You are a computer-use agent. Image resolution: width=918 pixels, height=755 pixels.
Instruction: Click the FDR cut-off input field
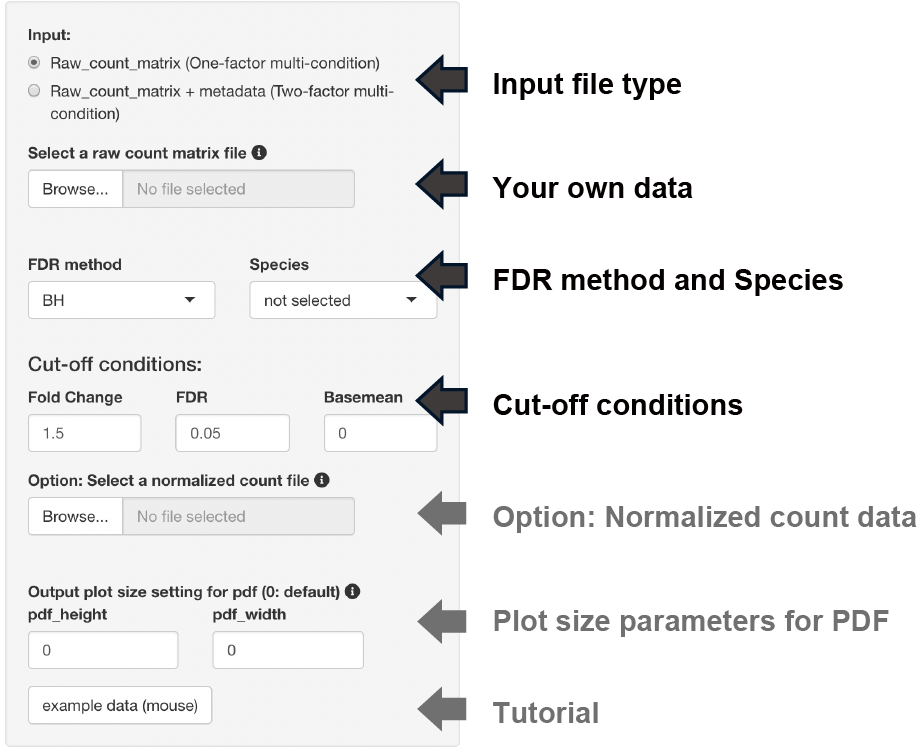point(232,434)
